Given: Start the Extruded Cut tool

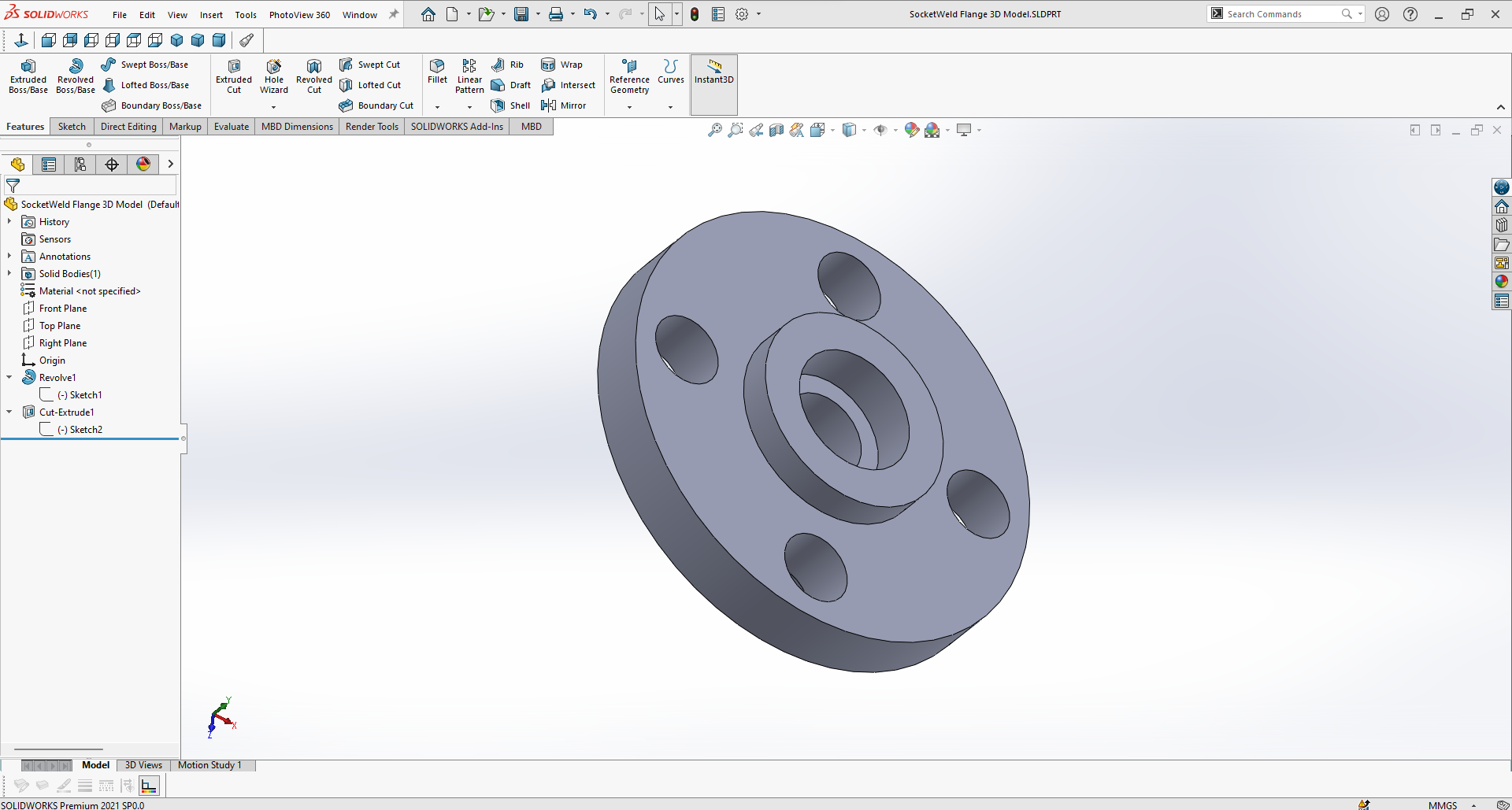Looking at the screenshot, I should point(234,76).
